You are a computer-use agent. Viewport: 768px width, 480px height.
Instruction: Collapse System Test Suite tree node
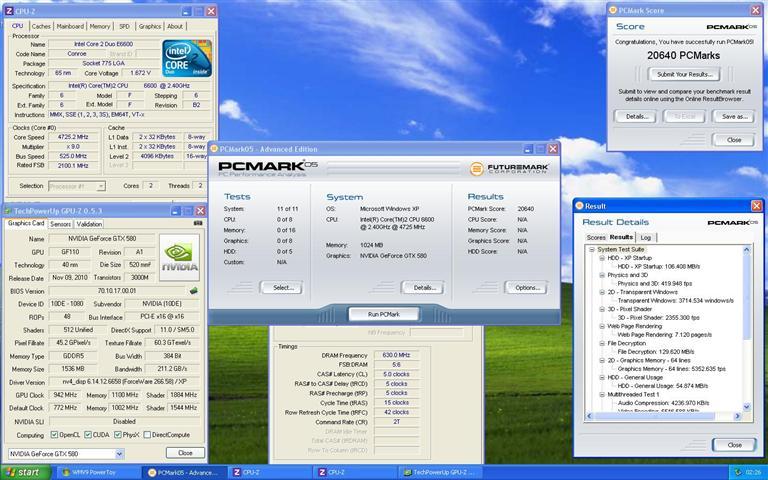[591, 250]
